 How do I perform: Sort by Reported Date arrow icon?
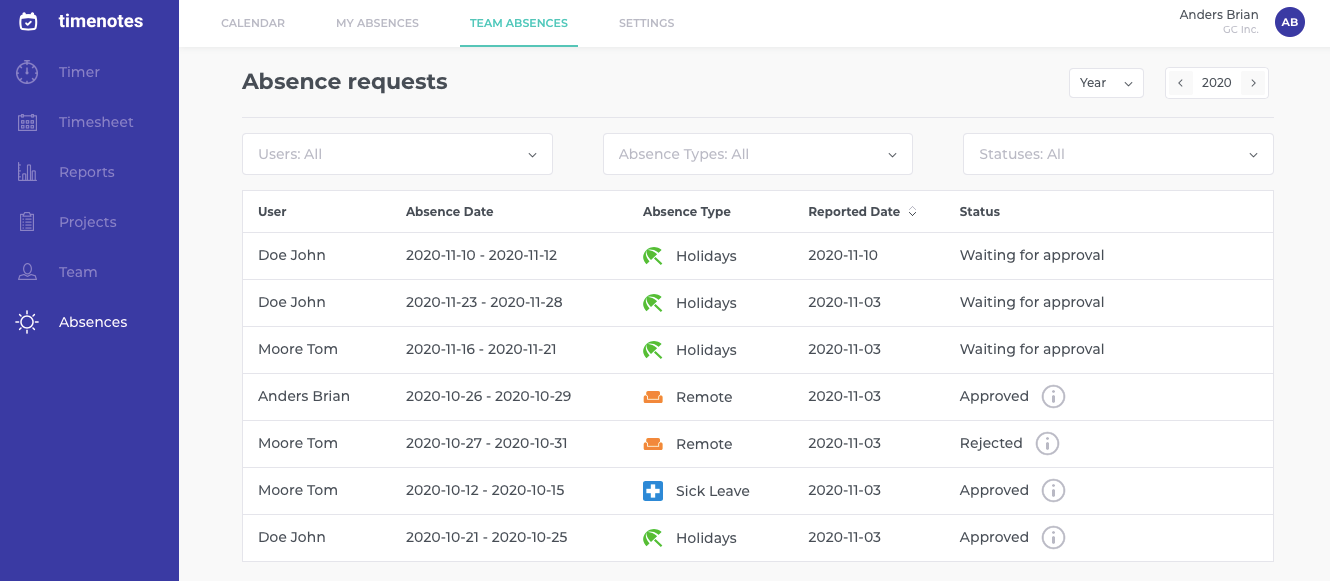click(x=912, y=212)
